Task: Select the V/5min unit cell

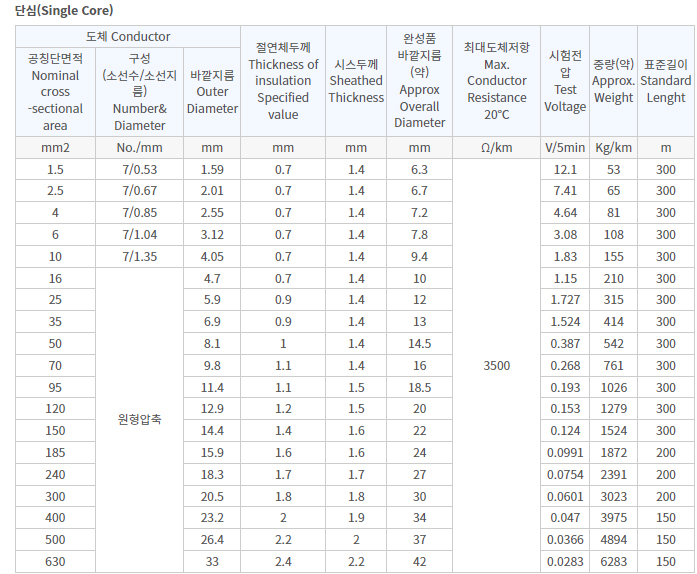Action: tap(565, 148)
